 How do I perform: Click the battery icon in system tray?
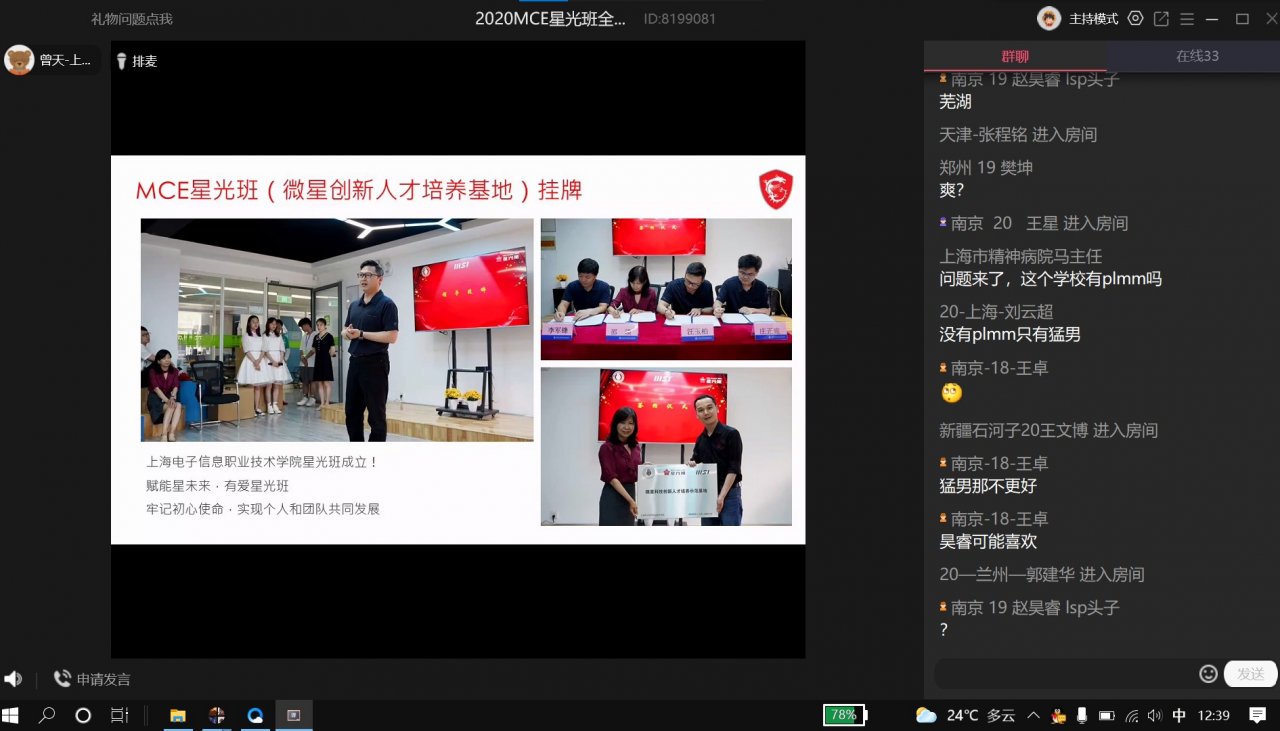click(x=1107, y=715)
